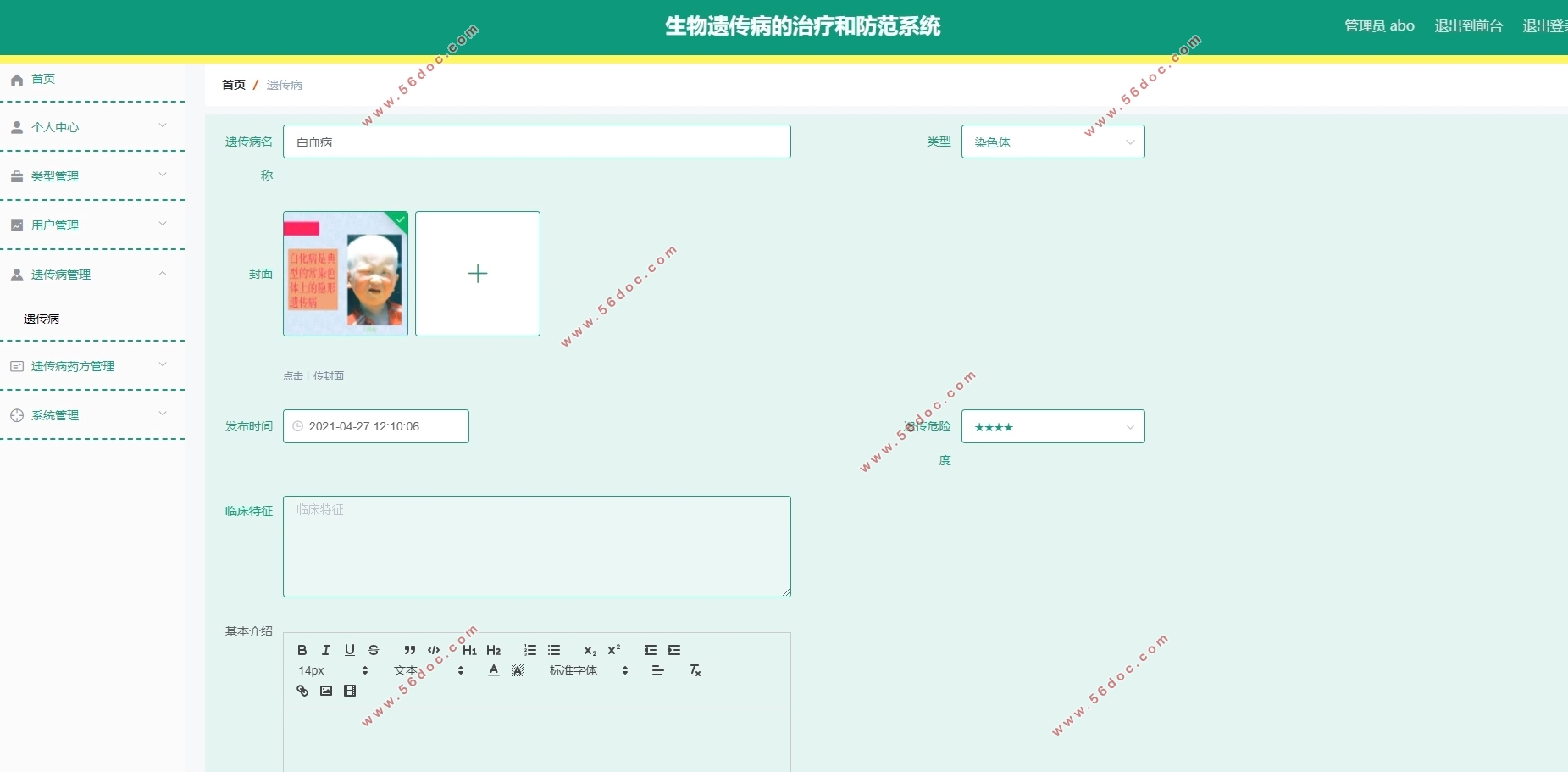Open the 类型 dropdown showing 染色体
The image size is (1568, 772).
(x=1053, y=142)
